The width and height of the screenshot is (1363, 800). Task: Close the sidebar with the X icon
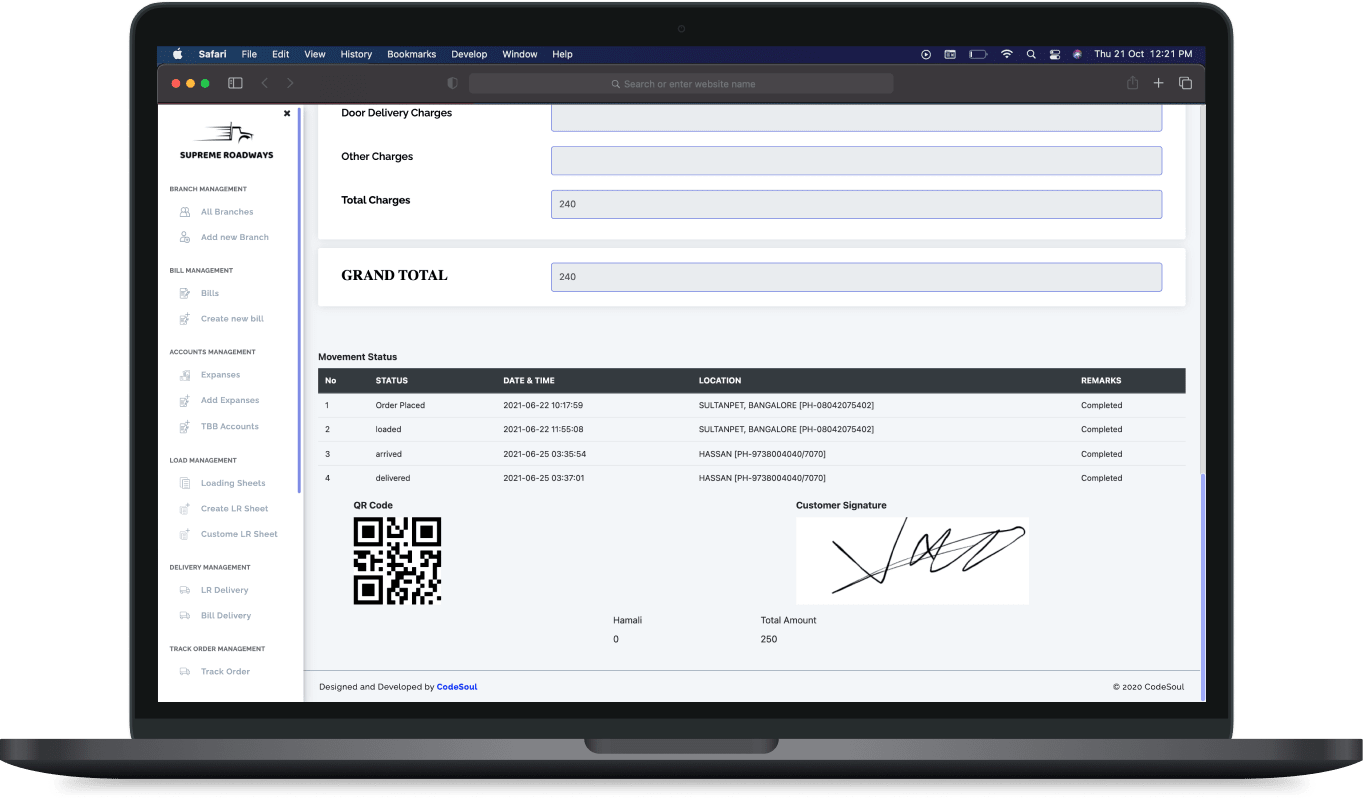pyautogui.click(x=287, y=114)
